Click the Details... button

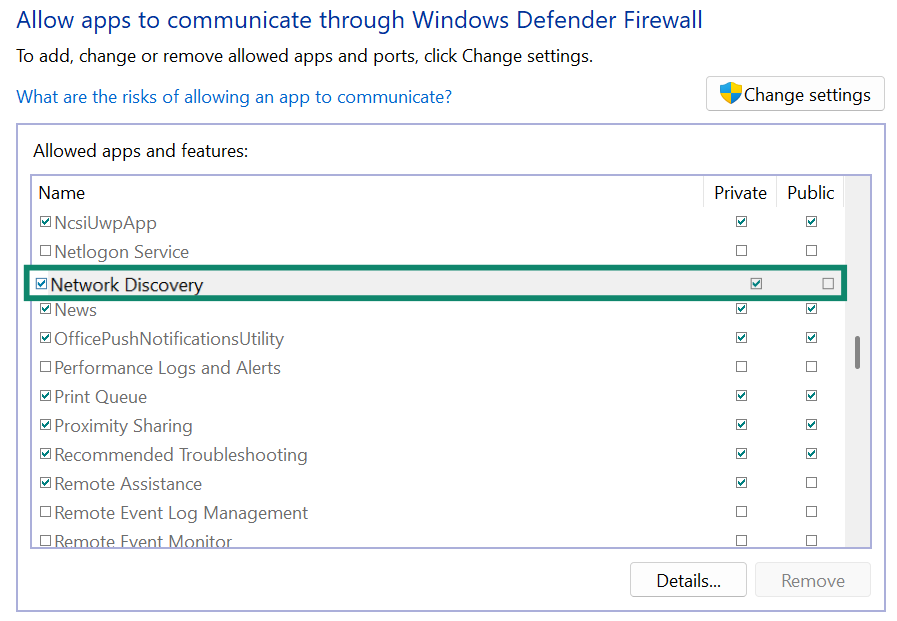click(687, 579)
